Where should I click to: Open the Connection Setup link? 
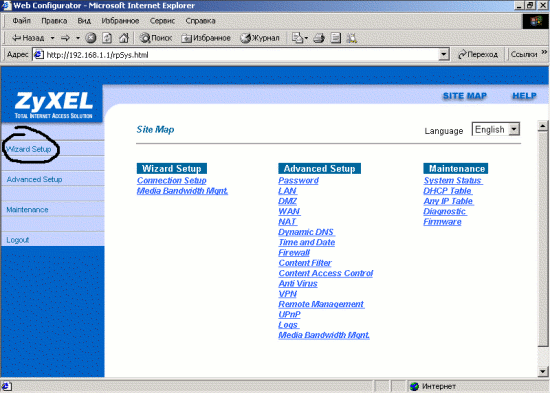pyautogui.click(x=172, y=180)
